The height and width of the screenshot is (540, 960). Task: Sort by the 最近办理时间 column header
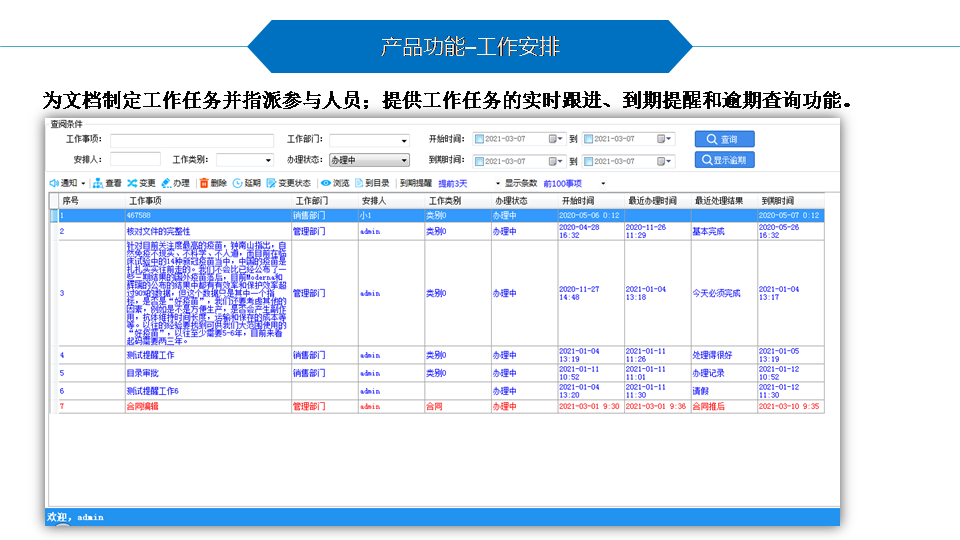658,201
